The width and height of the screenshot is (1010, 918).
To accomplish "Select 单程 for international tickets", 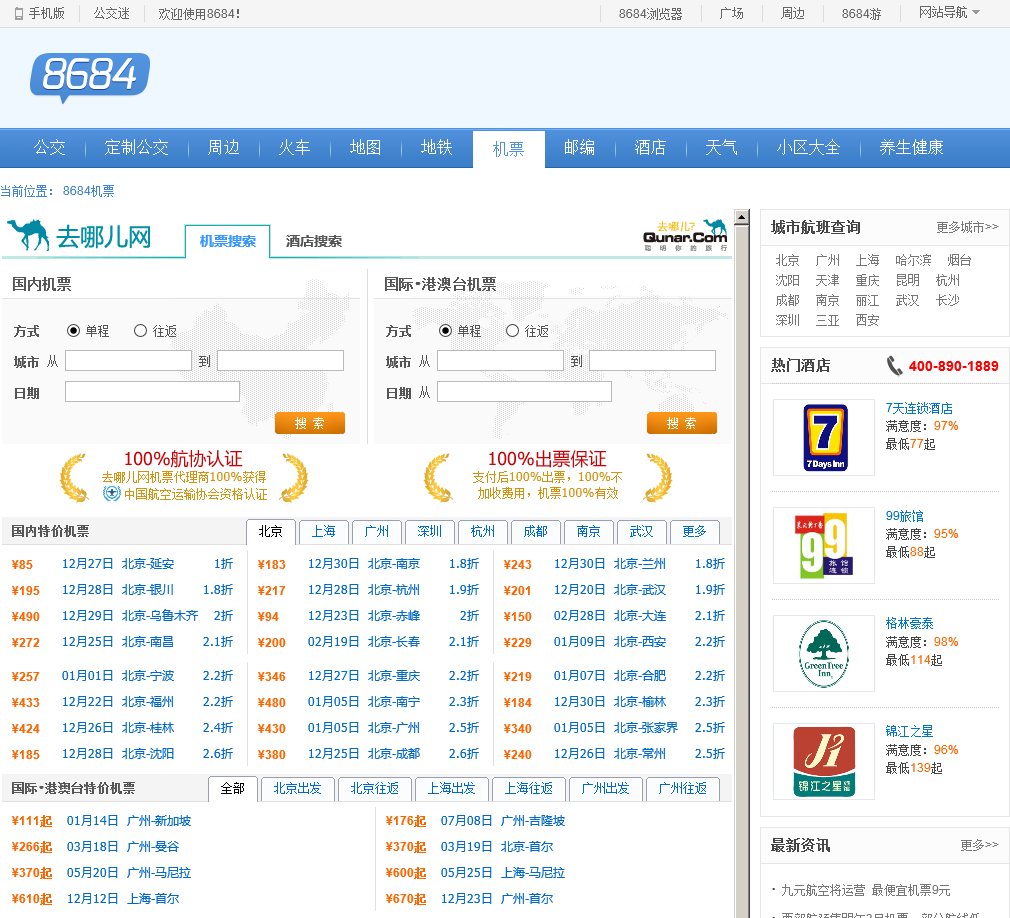I will 445,330.
